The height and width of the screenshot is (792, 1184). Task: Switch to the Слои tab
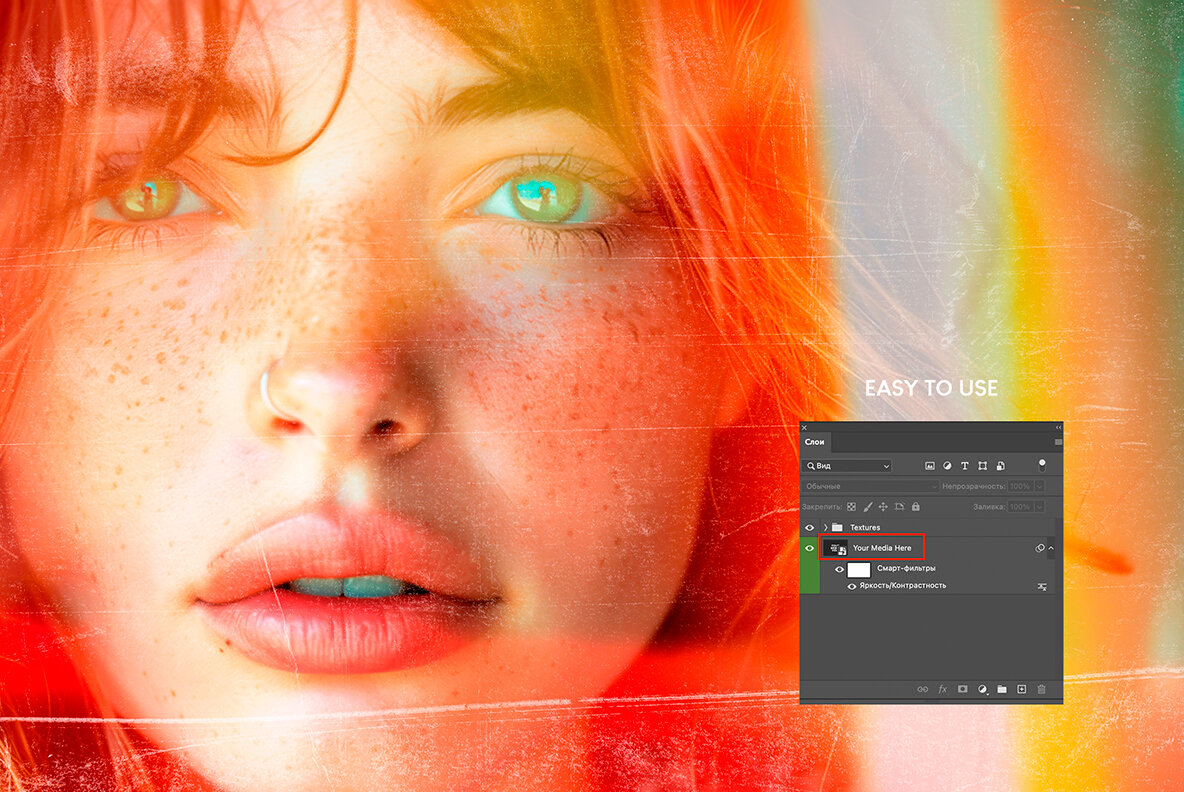(x=814, y=443)
